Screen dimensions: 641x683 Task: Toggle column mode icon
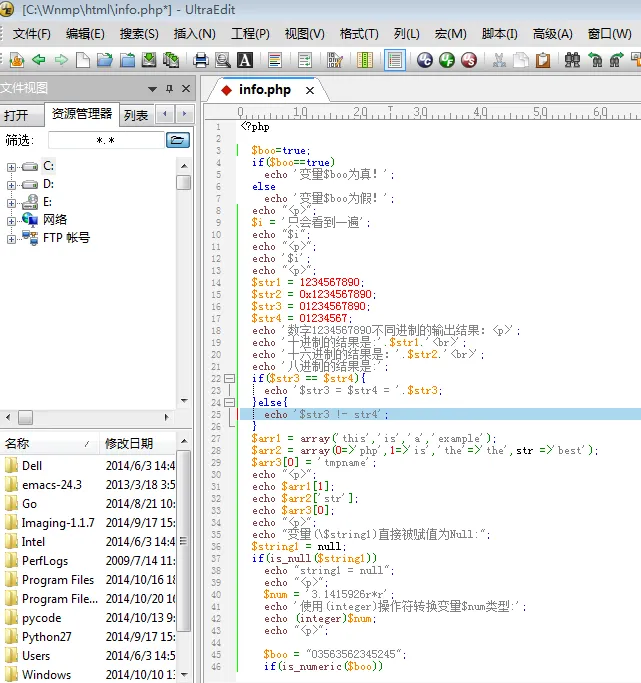[x=365, y=60]
